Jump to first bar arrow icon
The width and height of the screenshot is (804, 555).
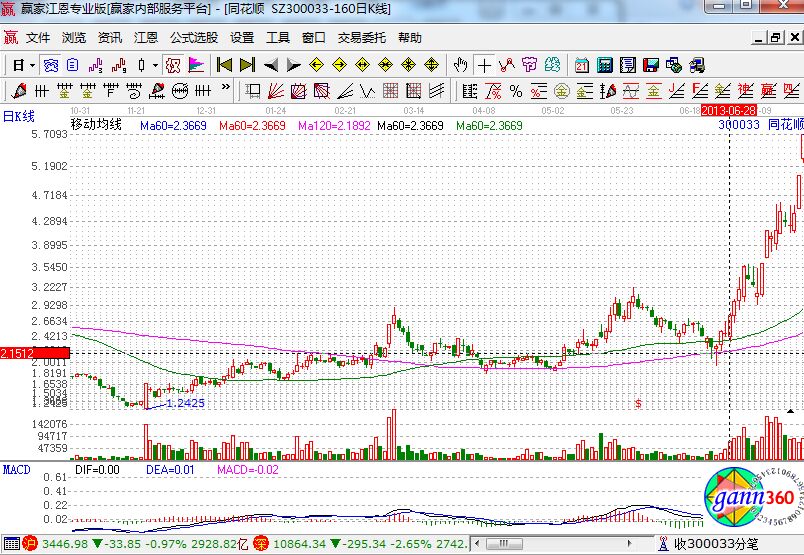[x=225, y=65]
